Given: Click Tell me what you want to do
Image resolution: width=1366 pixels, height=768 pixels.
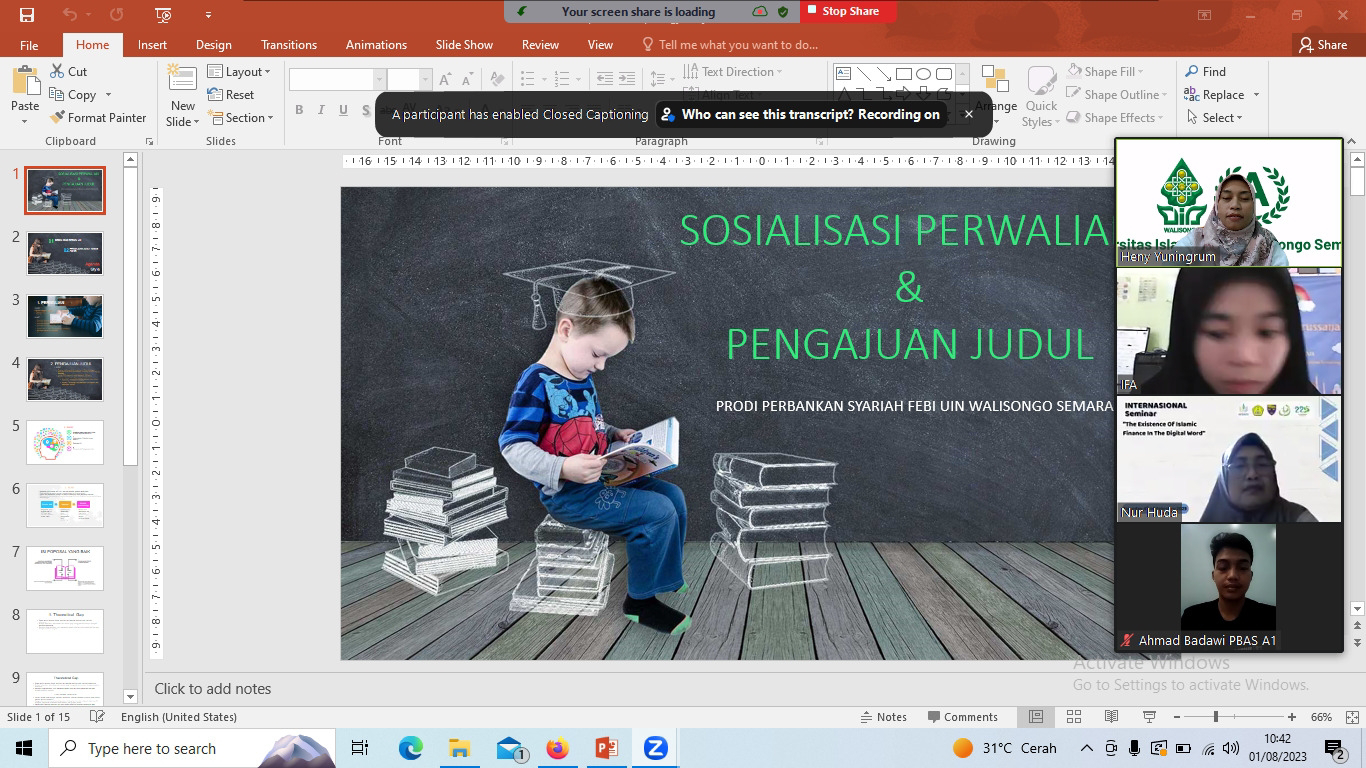Looking at the screenshot, I should (730, 45).
